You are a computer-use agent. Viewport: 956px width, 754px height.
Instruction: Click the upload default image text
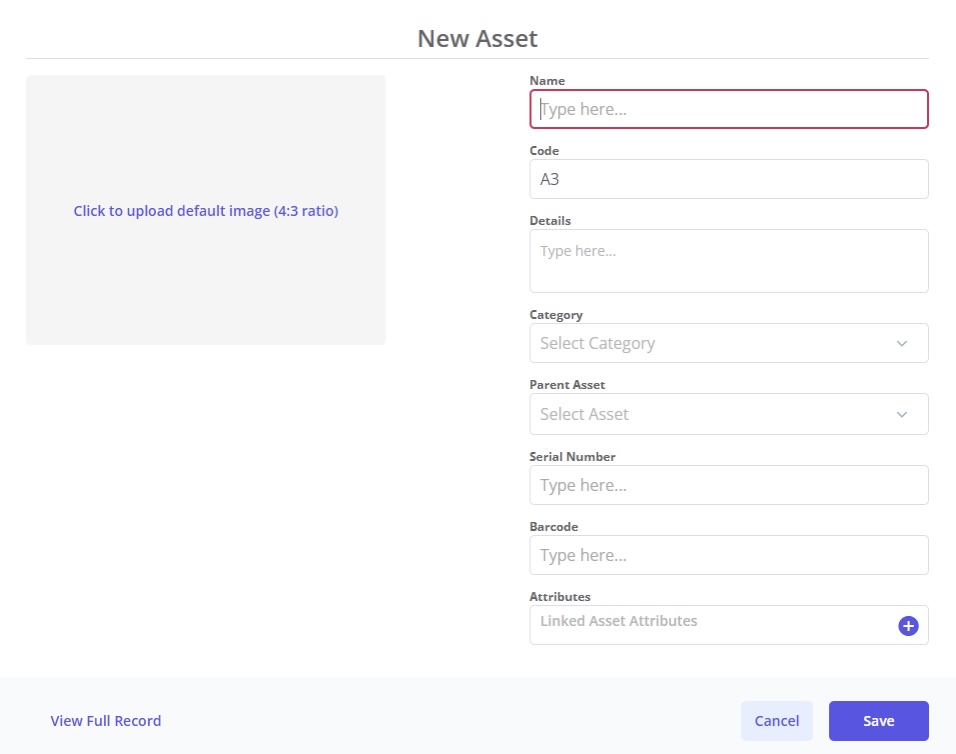(206, 211)
